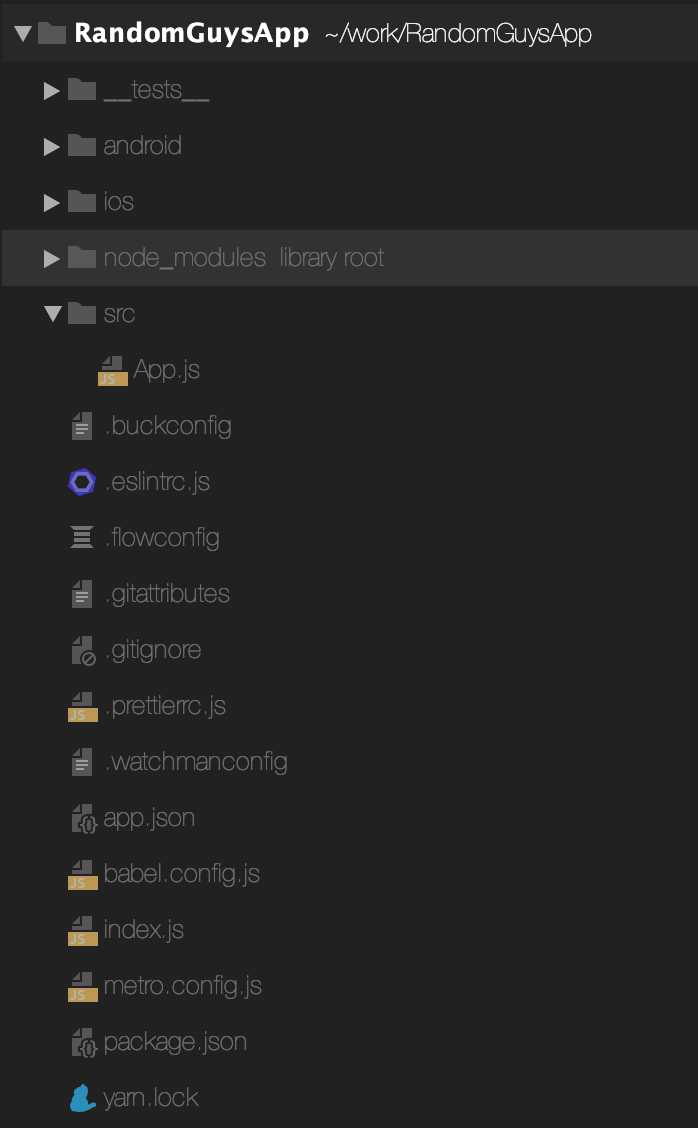Viewport: 698px width, 1128px height.
Task: Click the JS icon beside metro.config.js
Action: [x=83, y=987]
